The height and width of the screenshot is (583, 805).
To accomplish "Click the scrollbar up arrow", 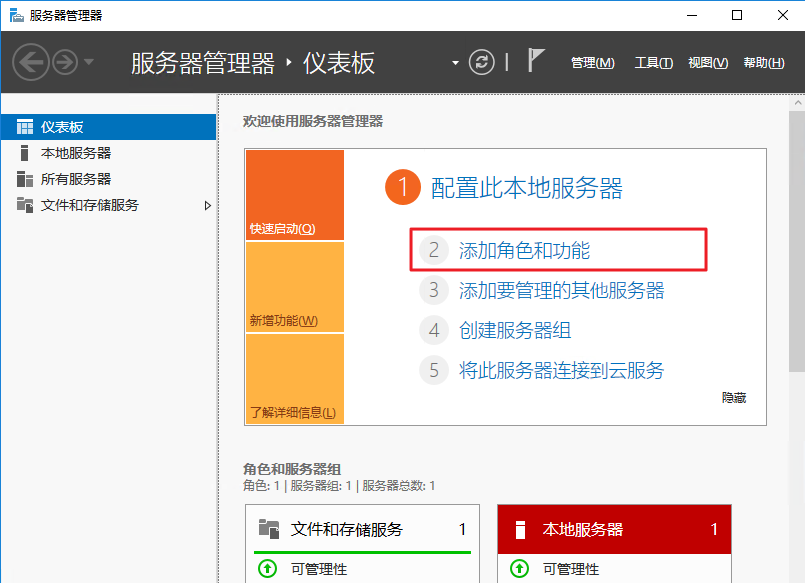I will [797, 103].
